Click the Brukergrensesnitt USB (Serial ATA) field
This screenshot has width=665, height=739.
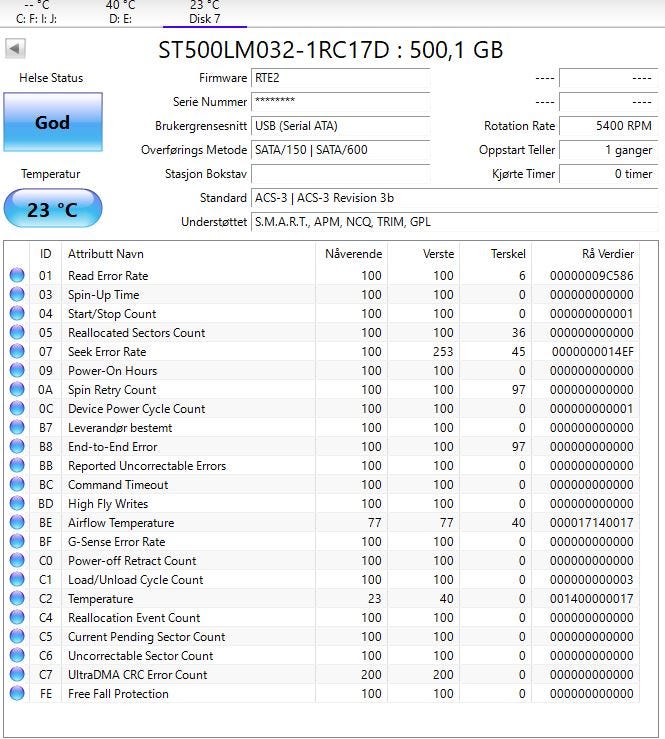coord(340,126)
